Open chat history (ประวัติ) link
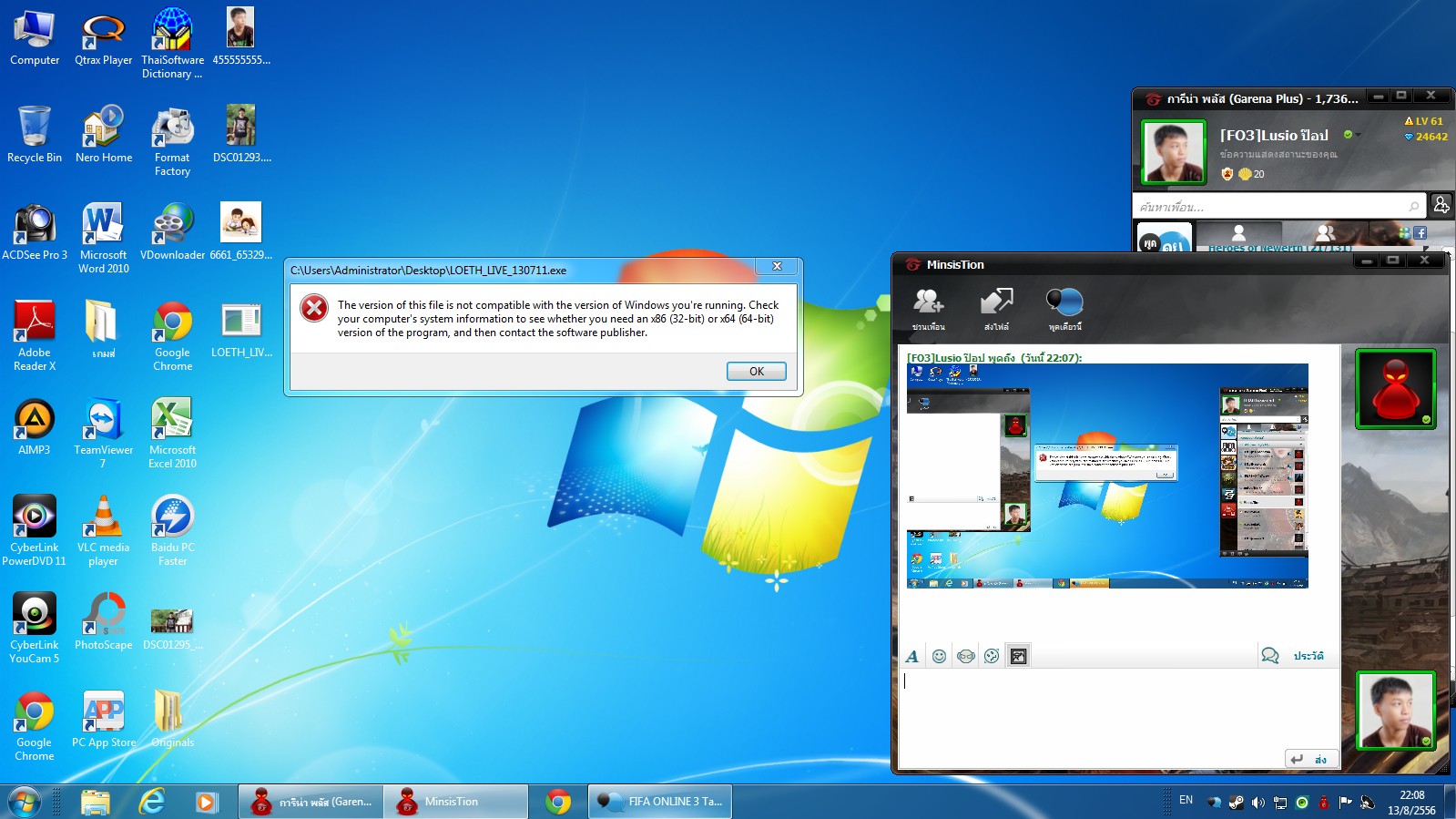Image resolution: width=1456 pixels, height=819 pixels. (1308, 656)
